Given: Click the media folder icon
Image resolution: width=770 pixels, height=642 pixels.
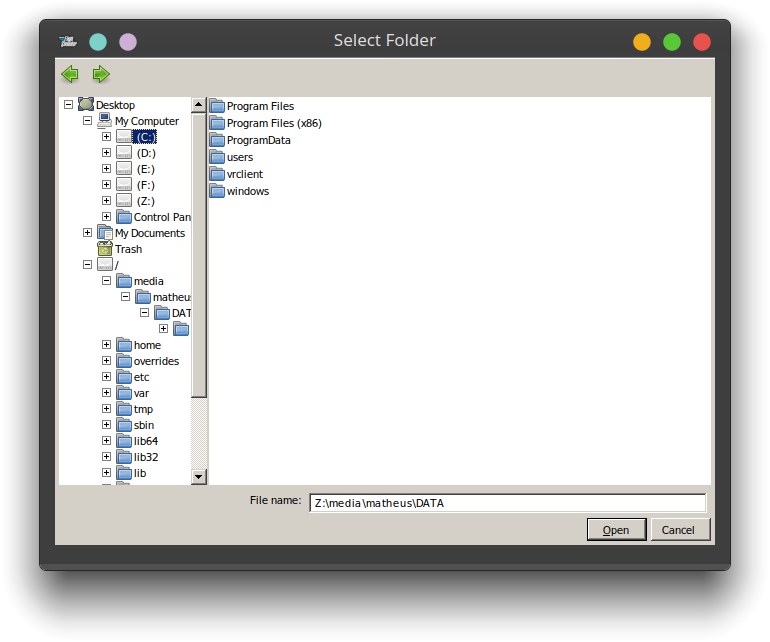Looking at the screenshot, I should (124, 280).
